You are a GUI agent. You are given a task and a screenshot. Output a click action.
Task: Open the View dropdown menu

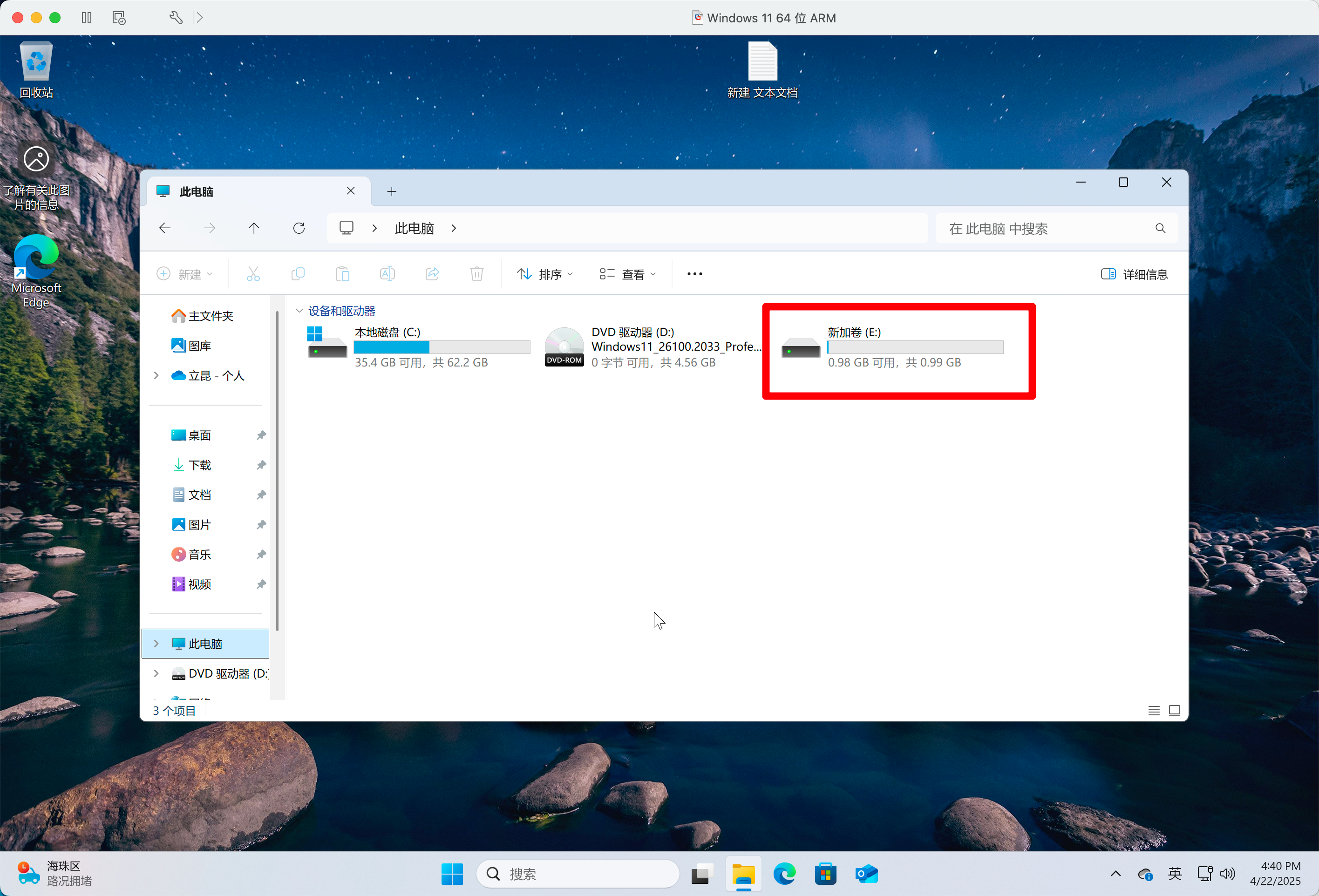tap(628, 275)
